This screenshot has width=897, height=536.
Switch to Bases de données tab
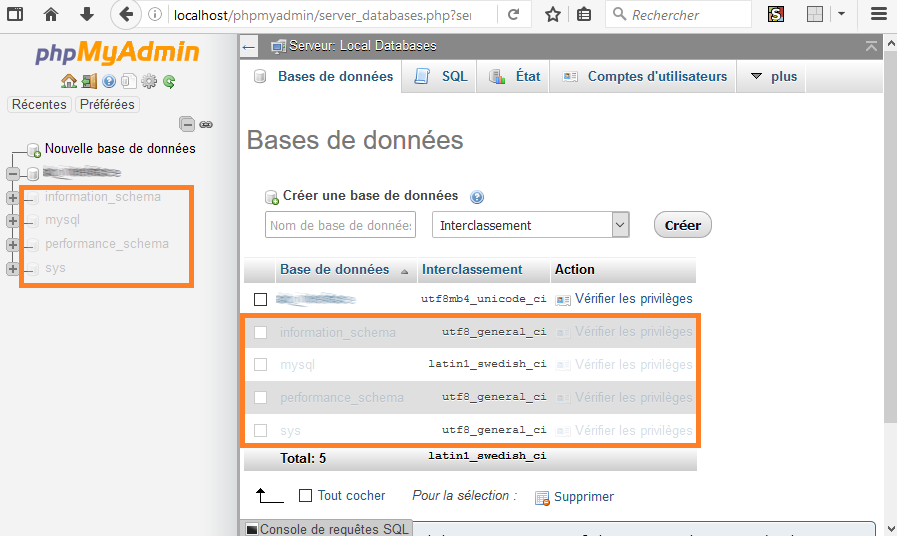point(324,76)
